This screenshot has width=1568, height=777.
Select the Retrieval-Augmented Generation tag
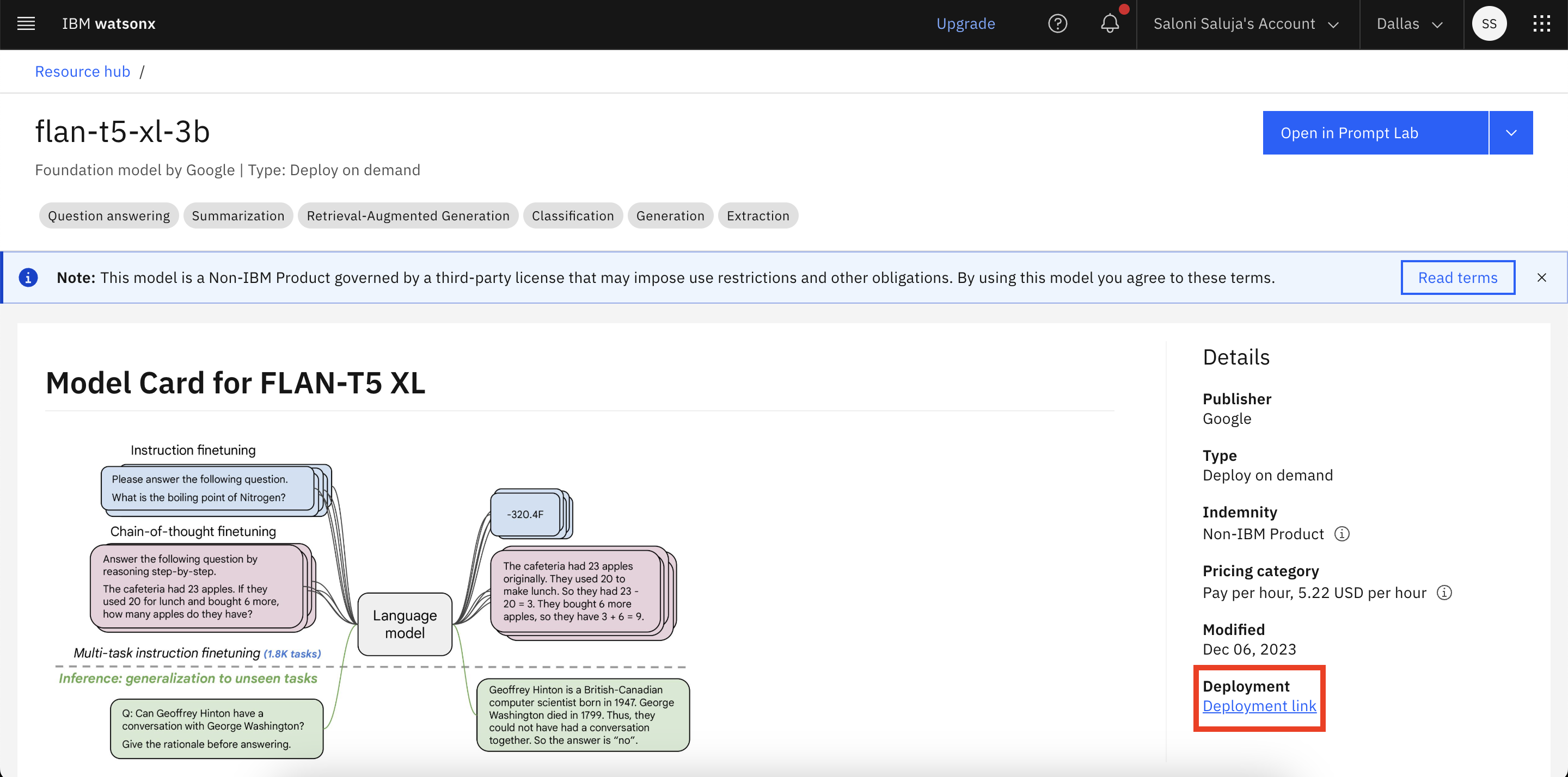(x=408, y=215)
